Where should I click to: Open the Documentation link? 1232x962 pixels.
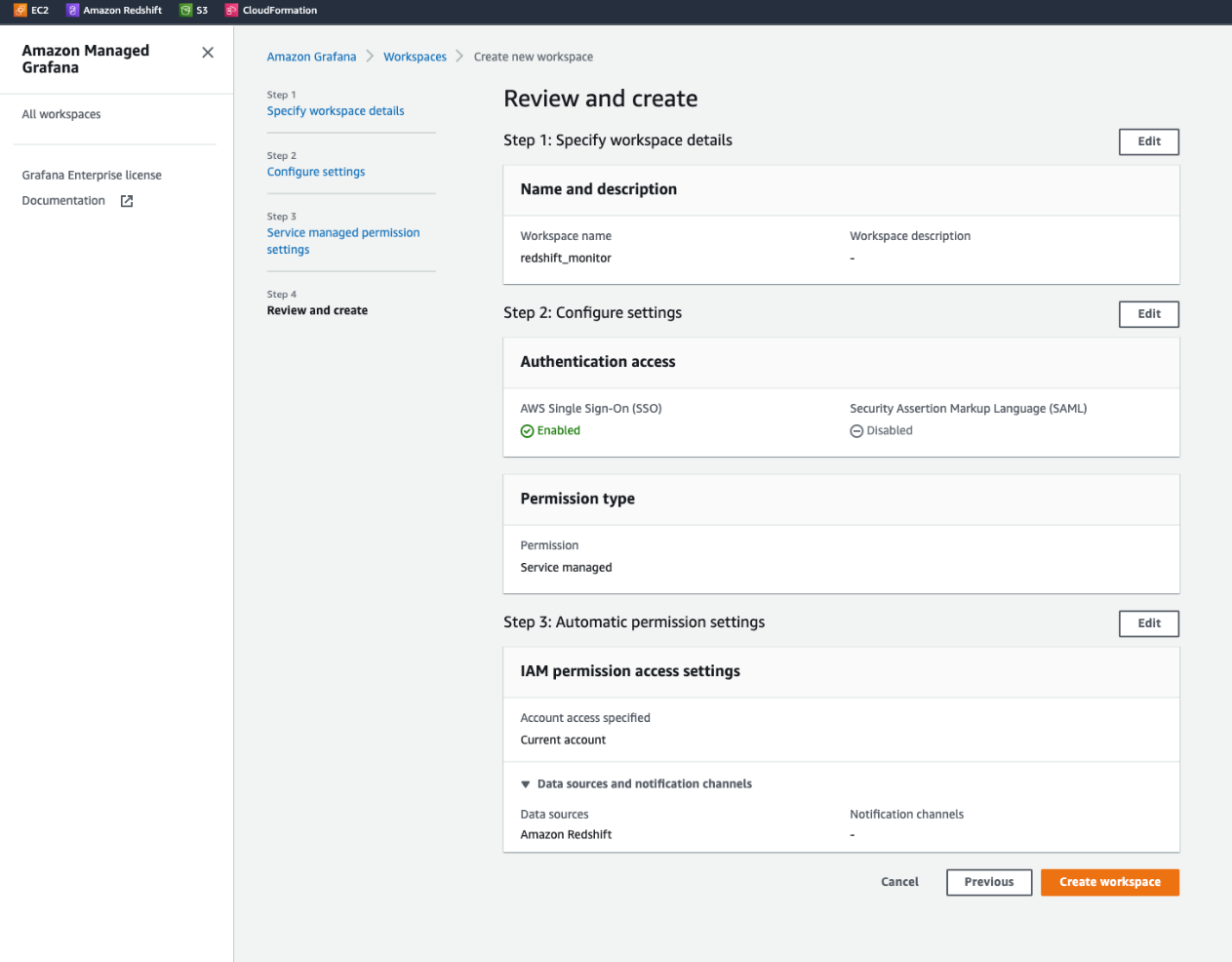tap(63, 201)
